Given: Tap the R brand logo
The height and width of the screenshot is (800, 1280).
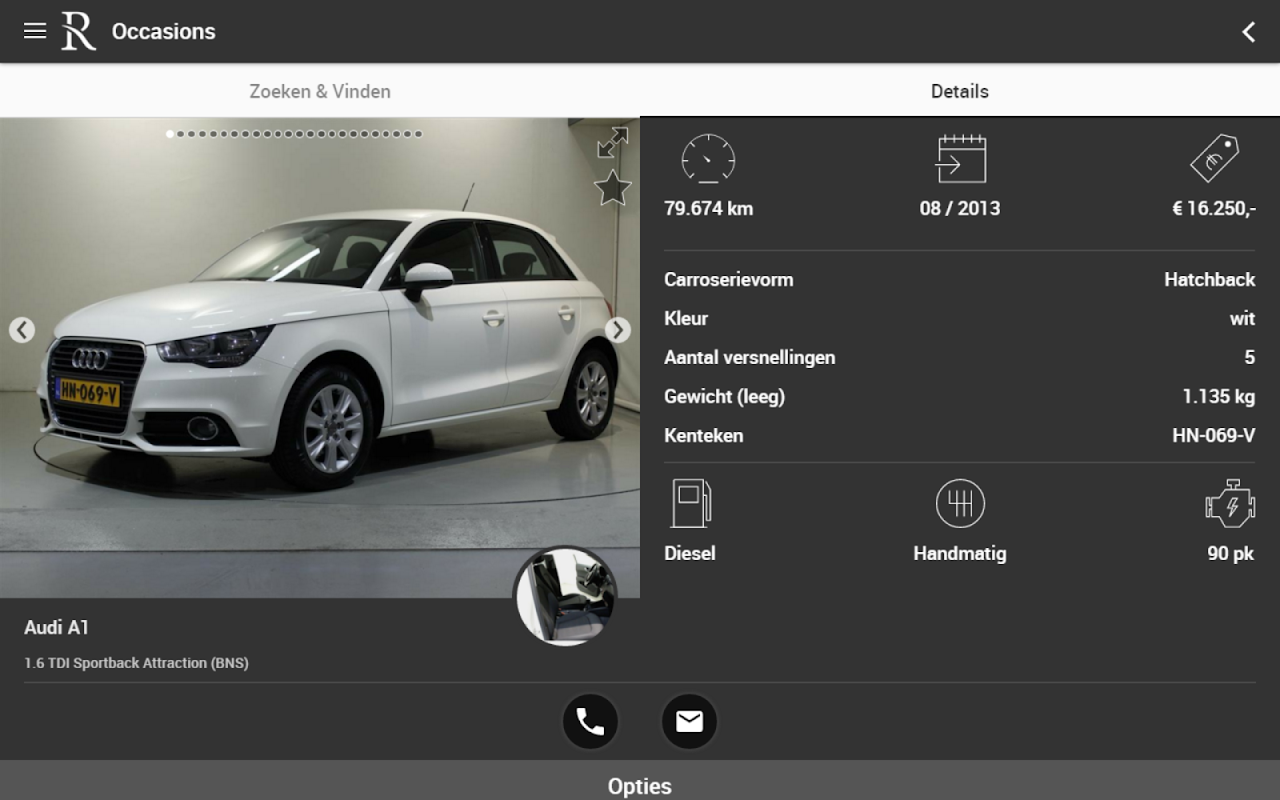Looking at the screenshot, I should [x=78, y=31].
